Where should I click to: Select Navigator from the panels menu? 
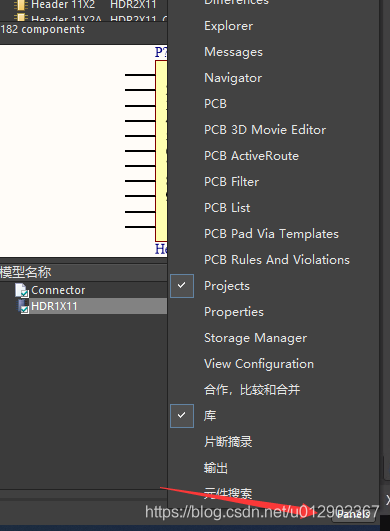pos(233,78)
